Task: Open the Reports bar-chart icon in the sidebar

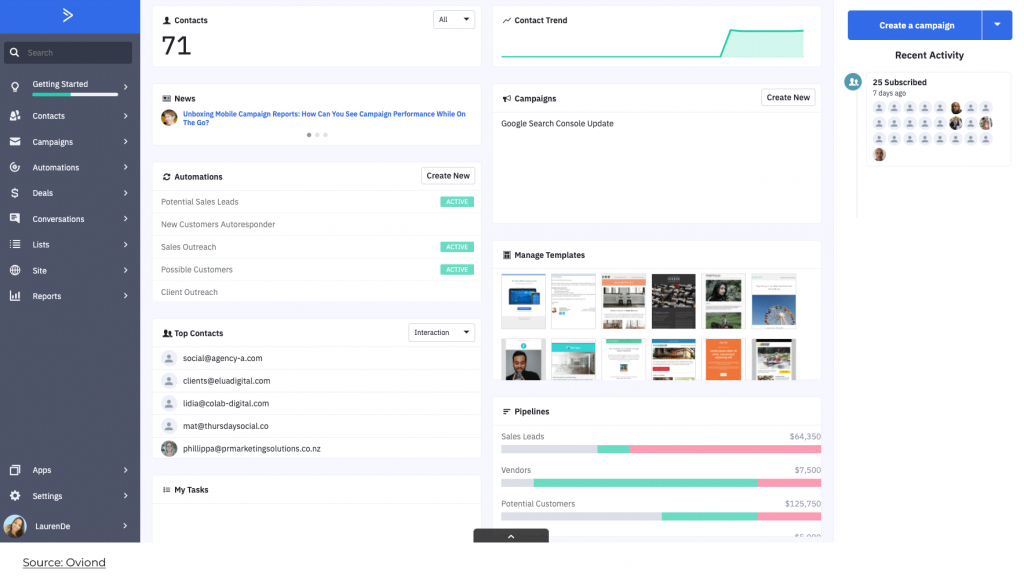Action: click(17, 296)
